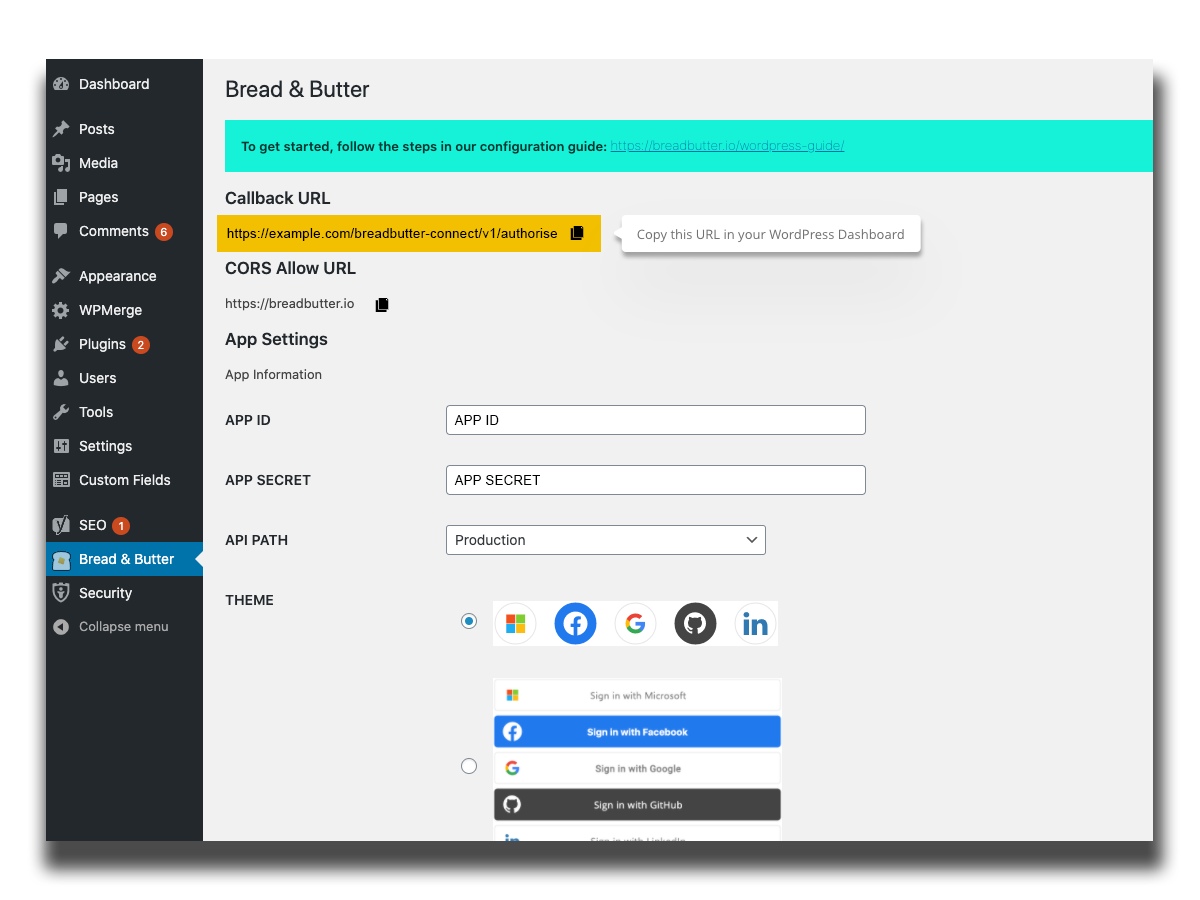This screenshot has width=1200, height=900.
Task: Click inside the APP ID field
Action: point(655,419)
